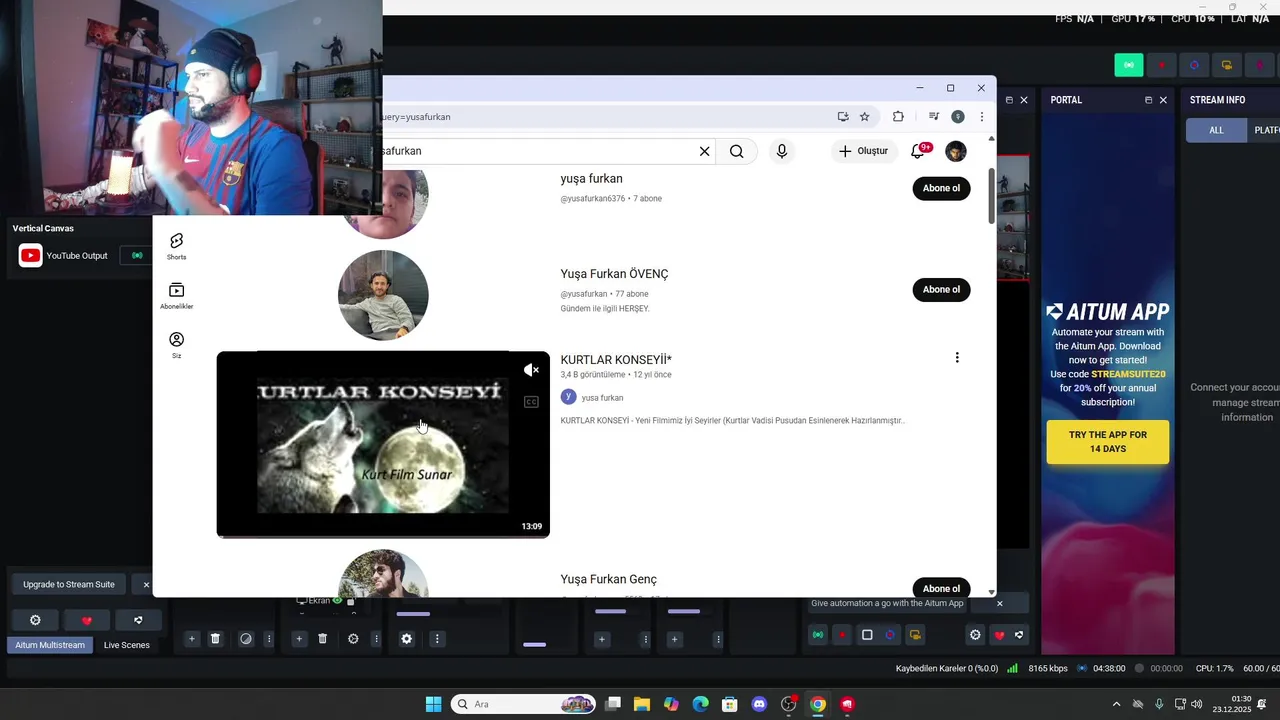Toggle the replay buffer button in top toolbar
The width and height of the screenshot is (1280, 720).
(1194, 65)
